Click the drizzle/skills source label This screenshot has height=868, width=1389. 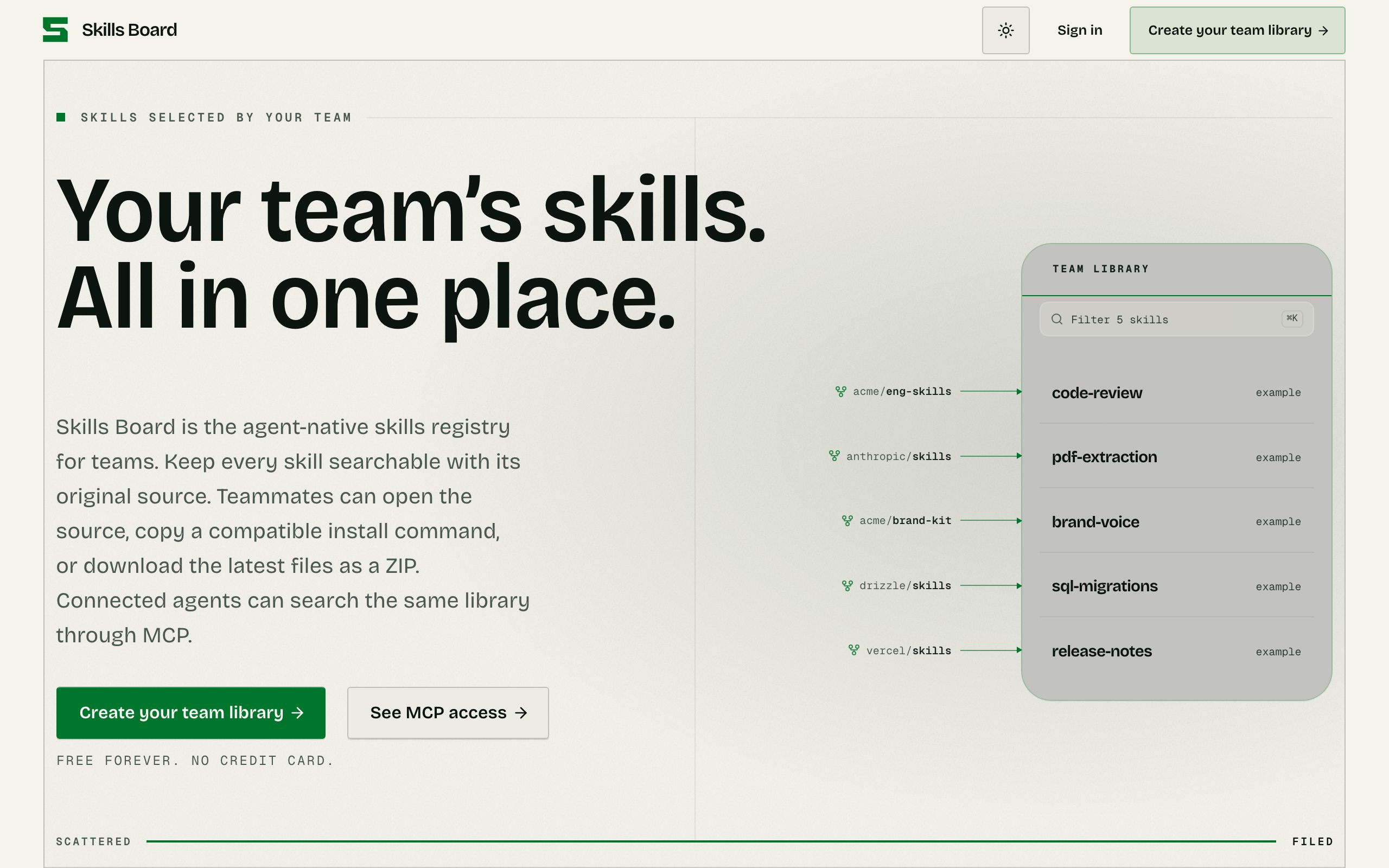(905, 585)
